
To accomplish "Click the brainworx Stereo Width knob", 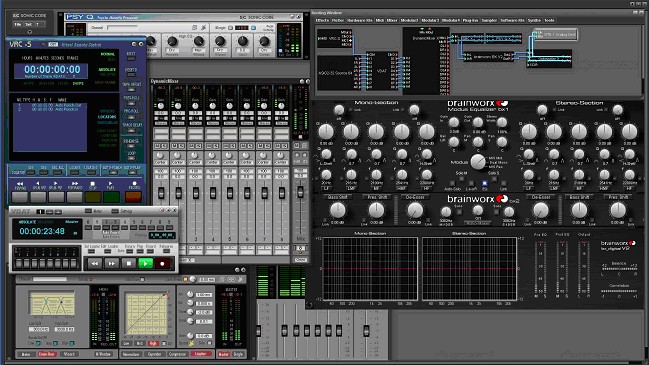I will tap(502, 122).
